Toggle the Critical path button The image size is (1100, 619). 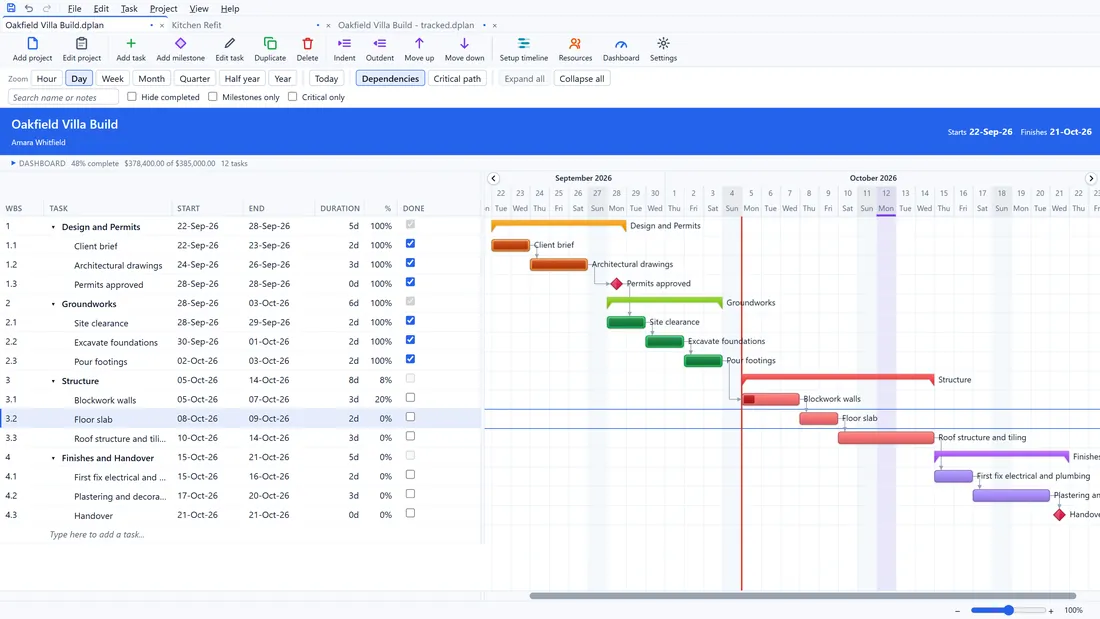coord(457,79)
